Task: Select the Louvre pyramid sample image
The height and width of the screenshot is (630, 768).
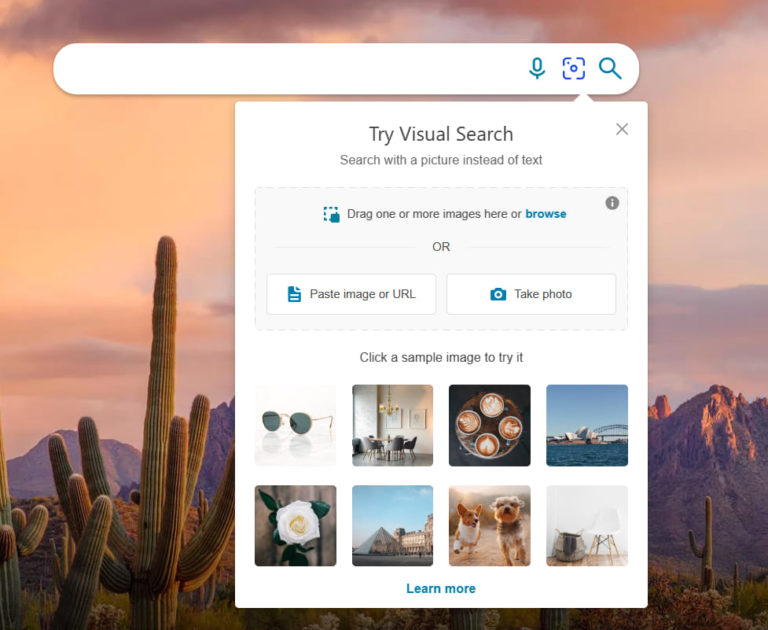Action: (392, 526)
